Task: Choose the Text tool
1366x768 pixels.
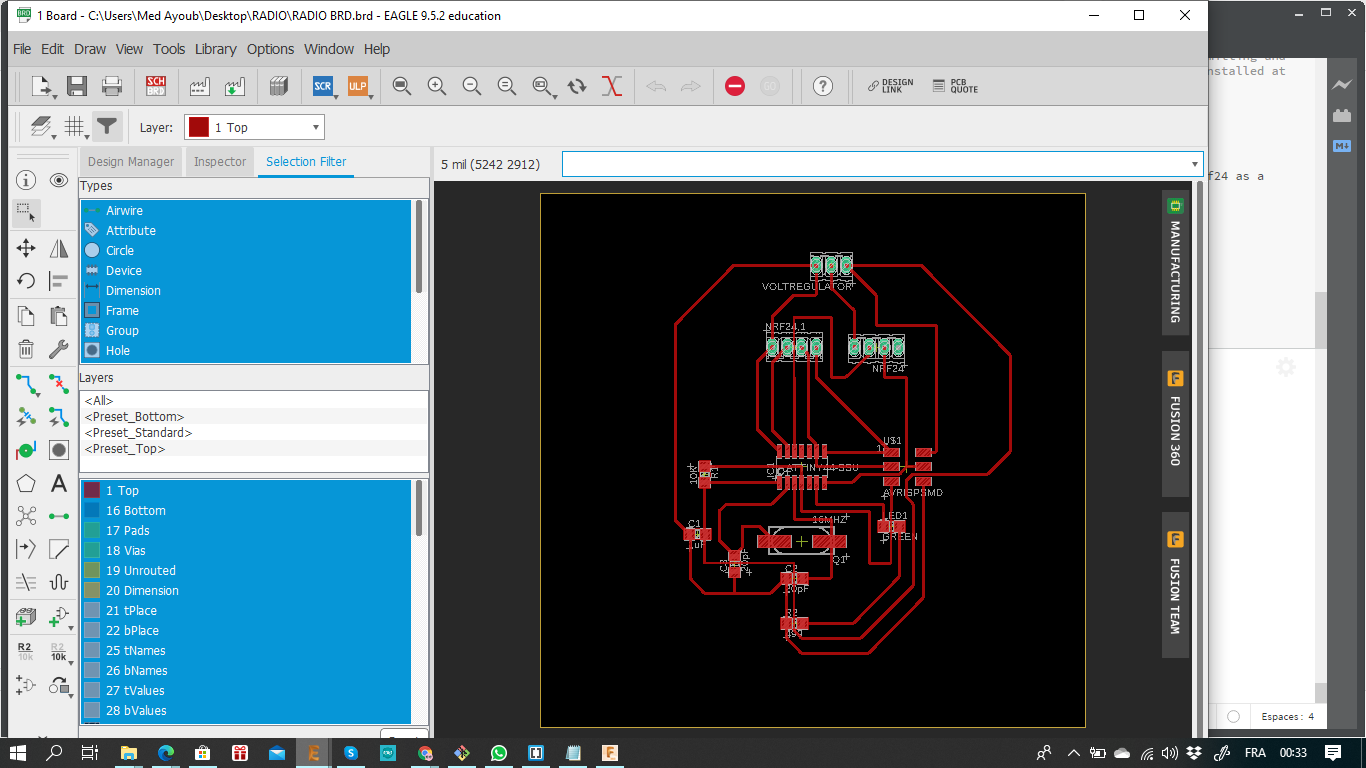Action: pyautogui.click(x=59, y=484)
